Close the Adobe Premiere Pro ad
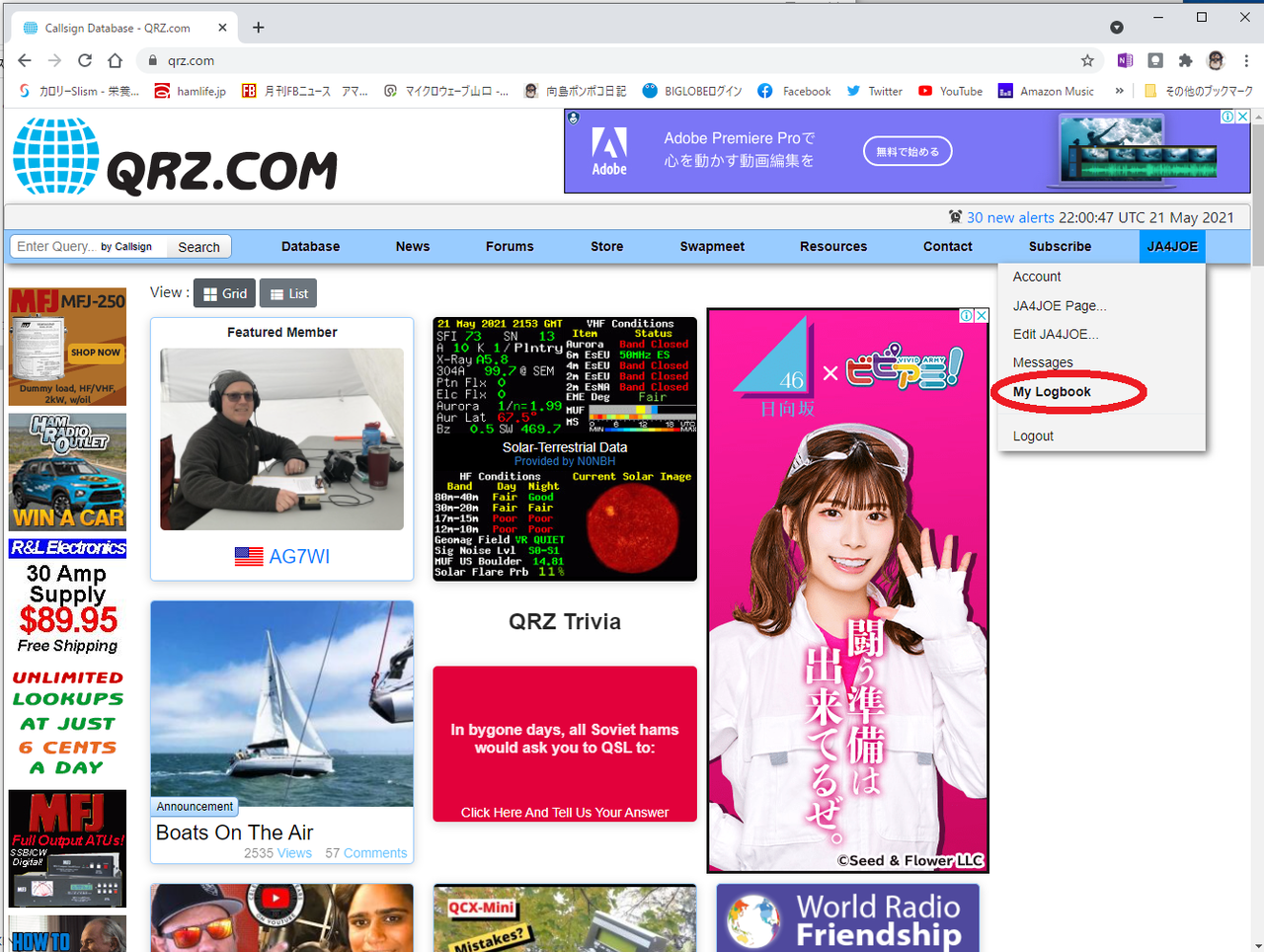Viewport: 1264px width, 952px height. 1243,117
